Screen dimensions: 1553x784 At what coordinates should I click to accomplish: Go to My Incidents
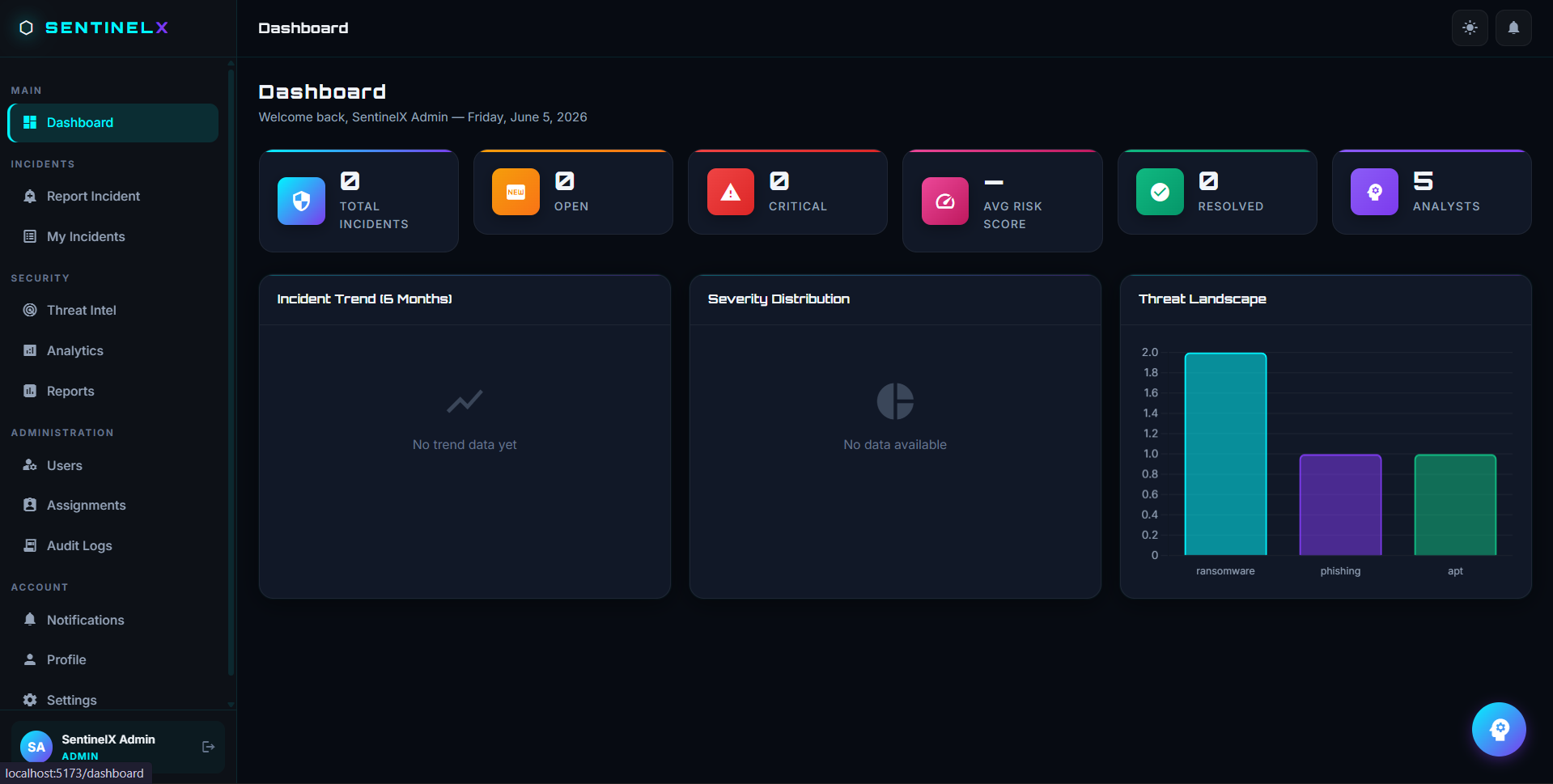[113, 237]
